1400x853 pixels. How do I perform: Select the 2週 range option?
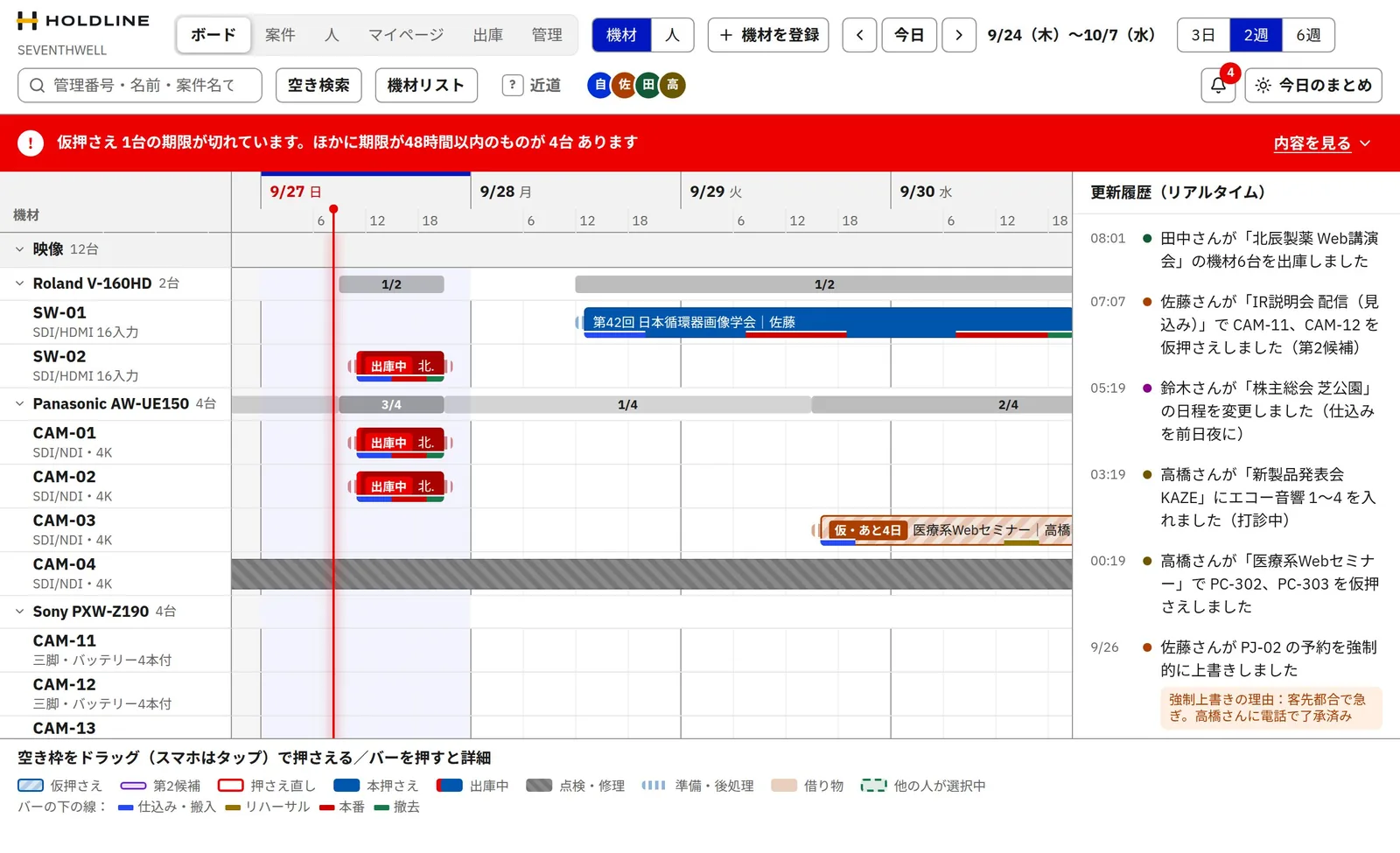[x=1256, y=35]
